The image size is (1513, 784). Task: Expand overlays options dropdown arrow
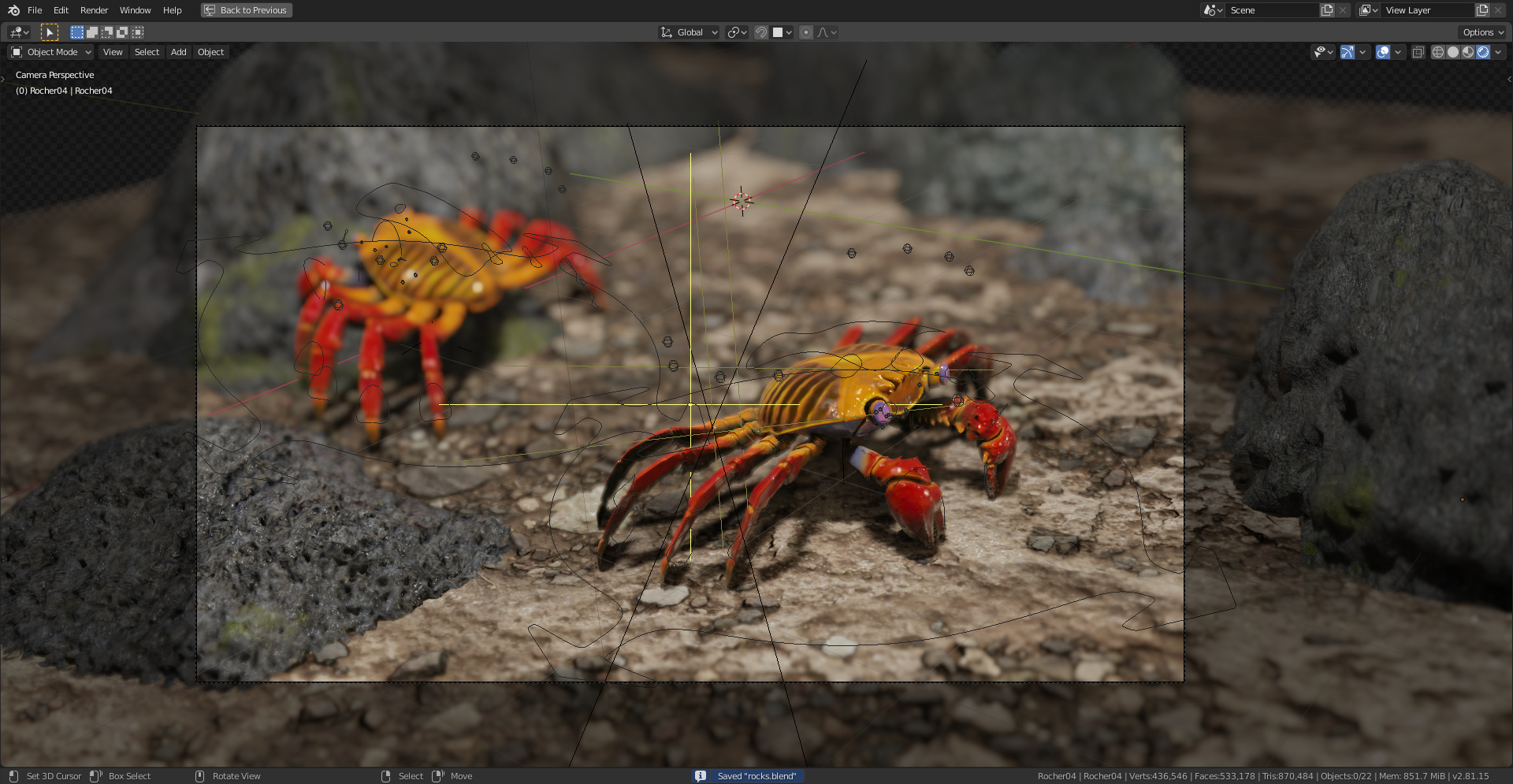click(x=1398, y=52)
